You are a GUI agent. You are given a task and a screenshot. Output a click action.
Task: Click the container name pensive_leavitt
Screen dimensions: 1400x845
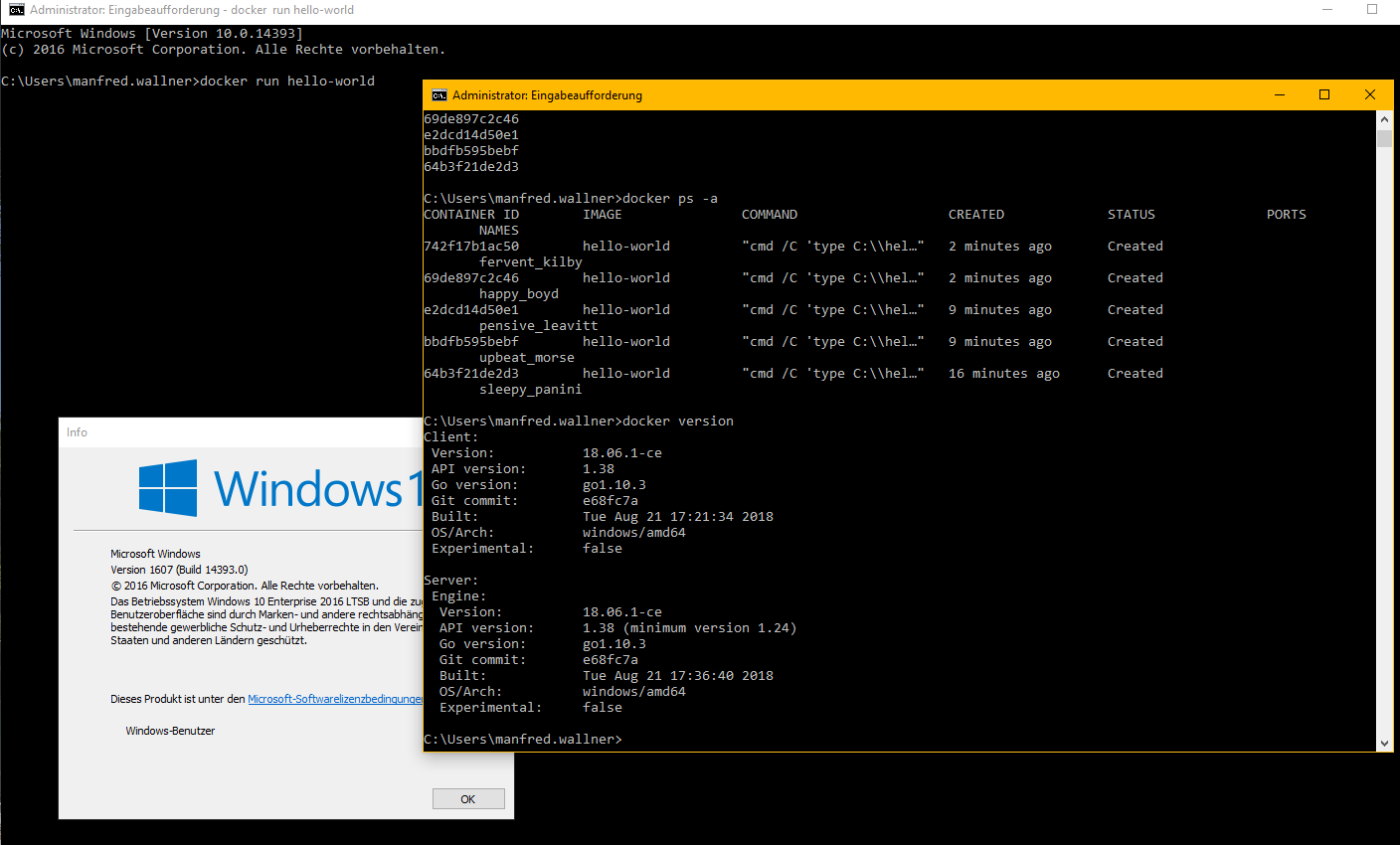coord(539,326)
